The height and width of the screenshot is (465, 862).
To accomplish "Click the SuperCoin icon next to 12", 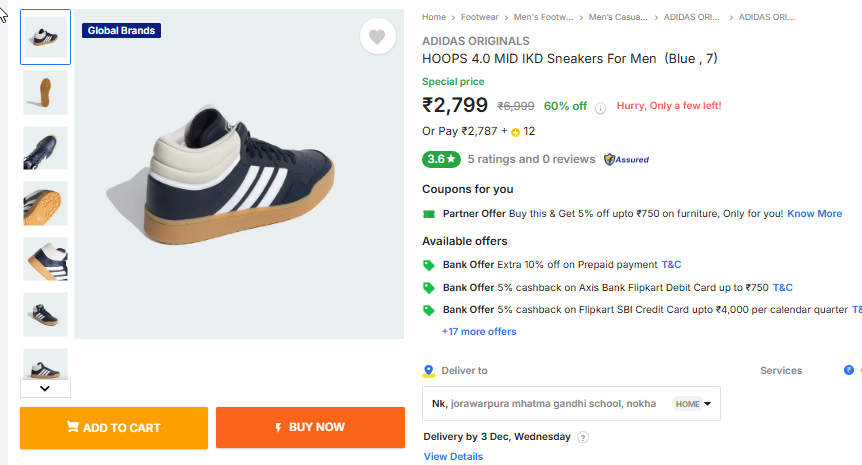I will [x=516, y=132].
